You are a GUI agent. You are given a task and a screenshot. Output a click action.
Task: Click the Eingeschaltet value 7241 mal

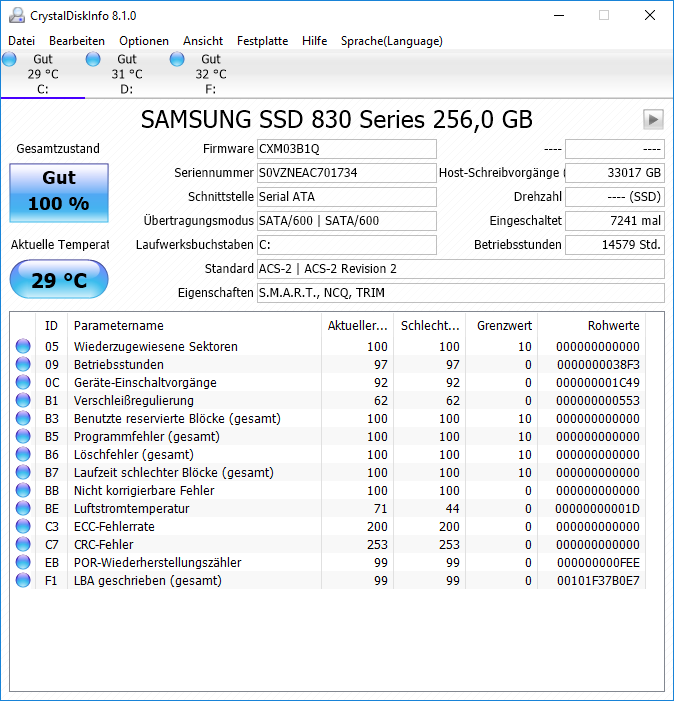(615, 221)
